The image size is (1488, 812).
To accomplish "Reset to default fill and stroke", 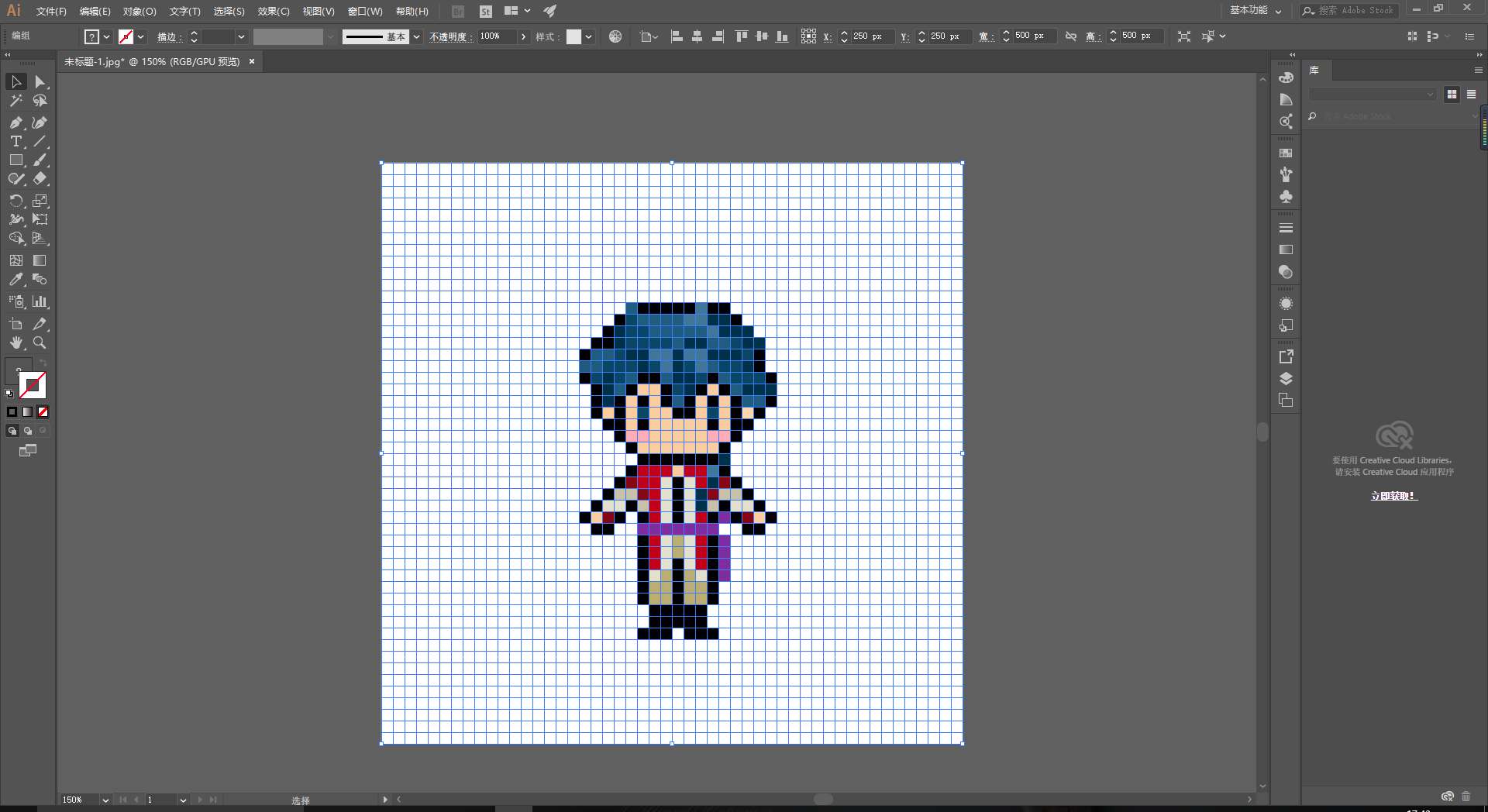I will coord(9,394).
